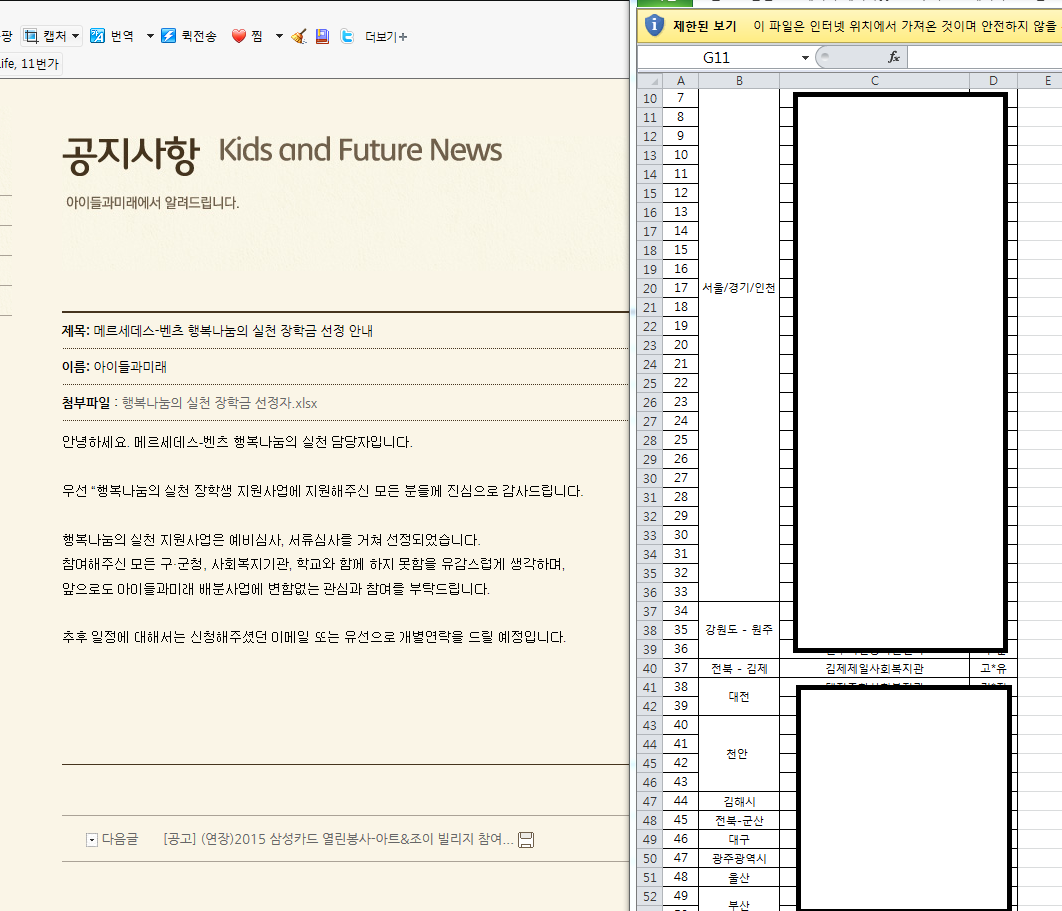
Task: Click the Excel formula bar input
Action: pos(984,58)
